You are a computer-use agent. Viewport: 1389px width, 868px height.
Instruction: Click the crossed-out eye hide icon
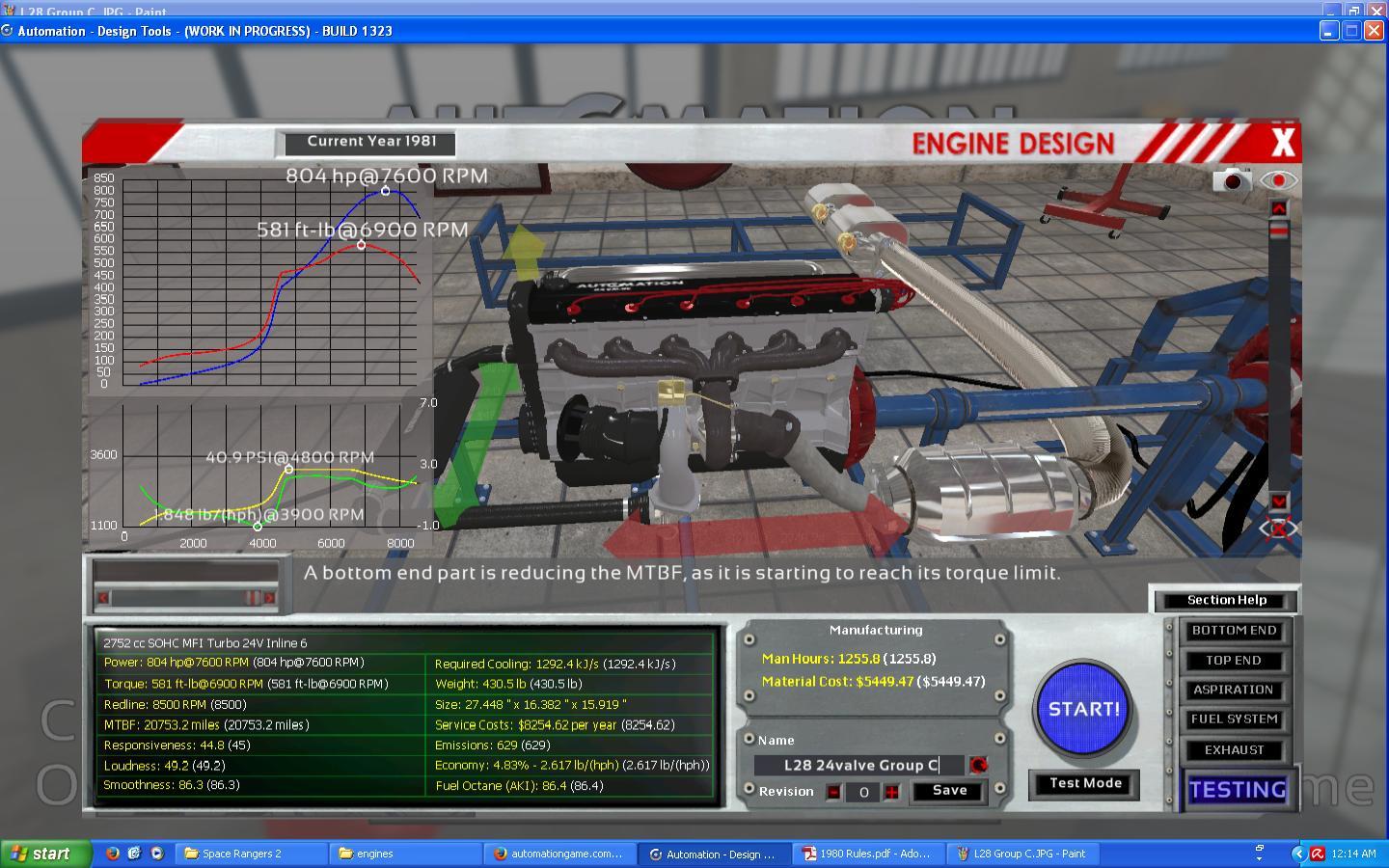click(1278, 529)
